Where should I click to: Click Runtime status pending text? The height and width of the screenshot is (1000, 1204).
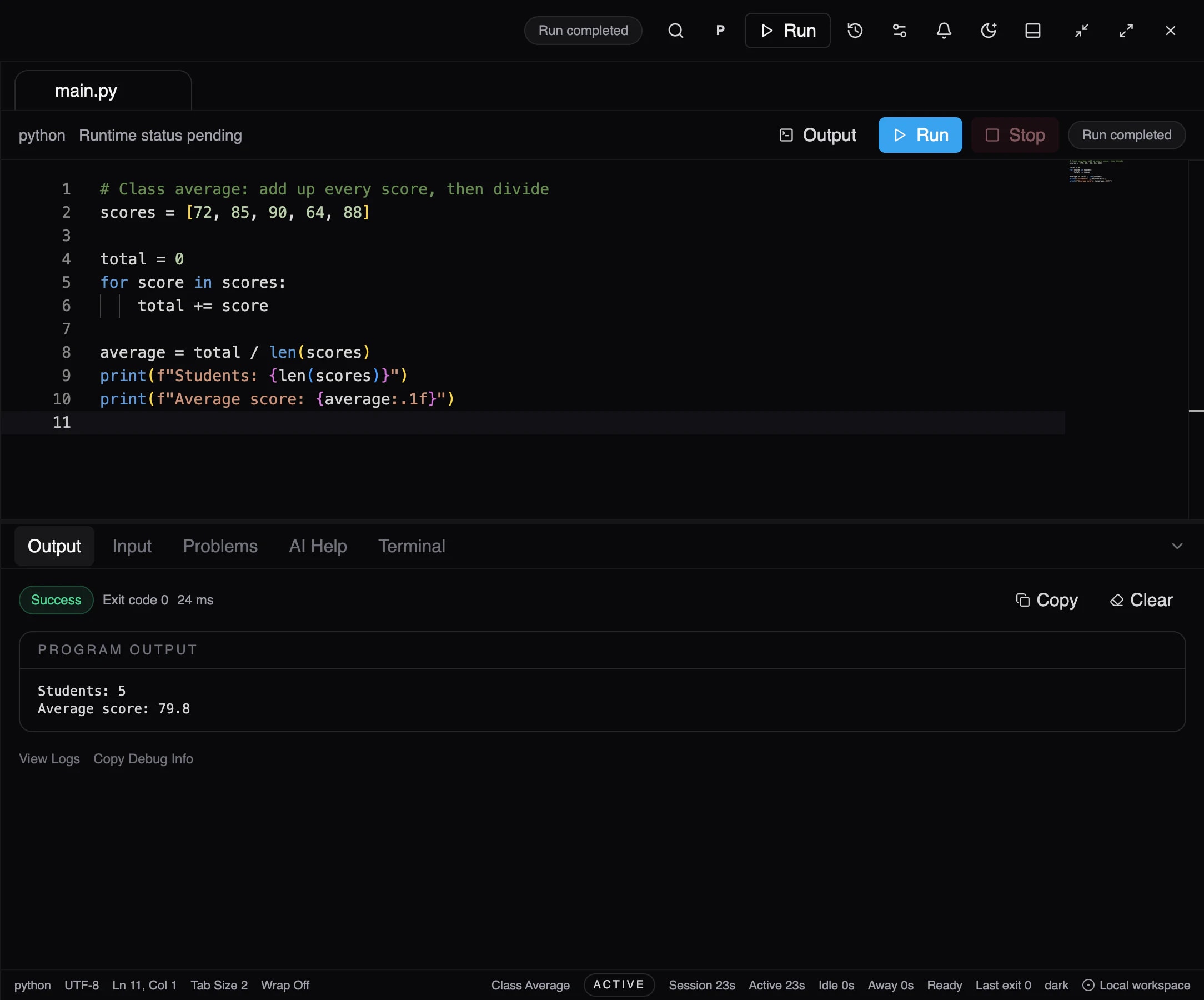point(160,136)
